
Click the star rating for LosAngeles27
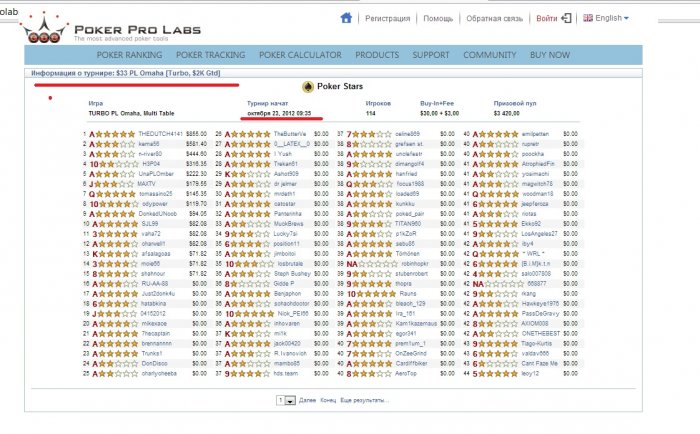point(499,234)
